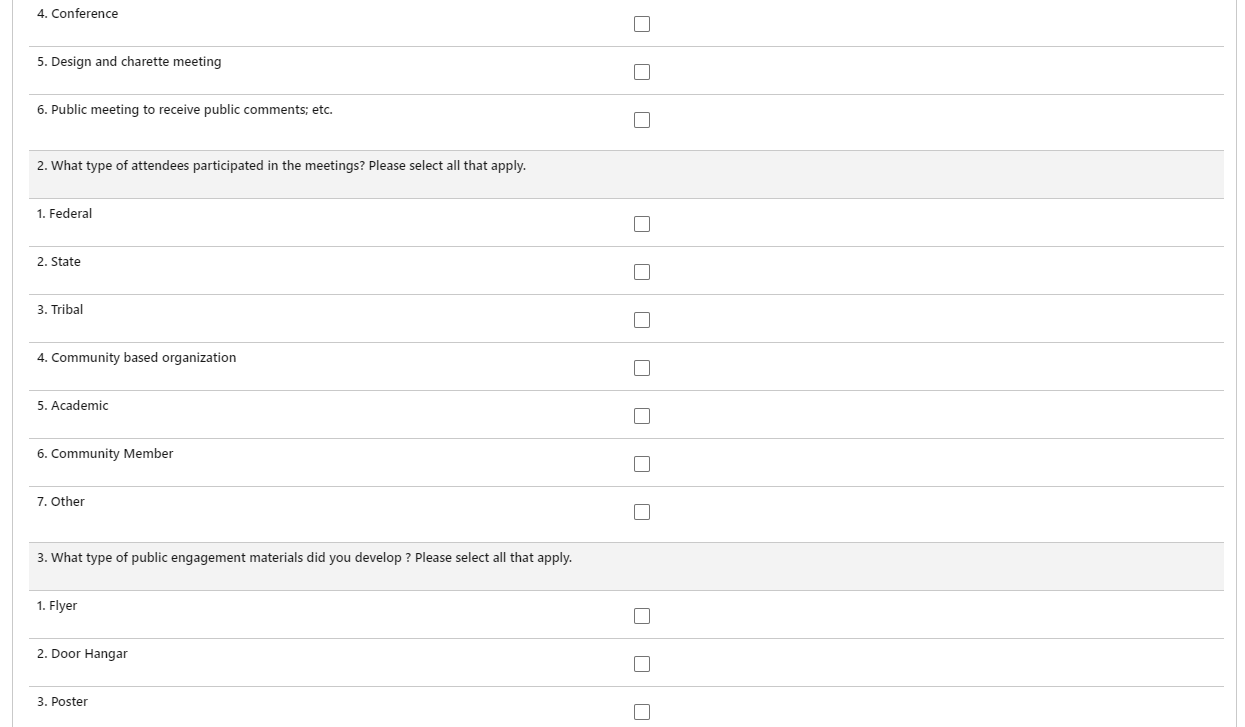The width and height of the screenshot is (1245, 727).
Task: Tick the Design and charette meeting box
Action: (x=642, y=72)
